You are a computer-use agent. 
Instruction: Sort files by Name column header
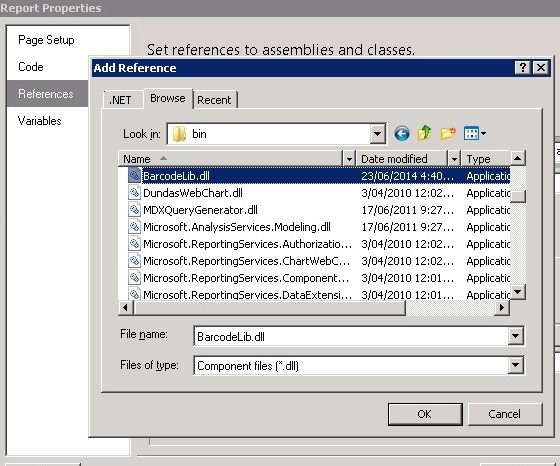click(230, 159)
